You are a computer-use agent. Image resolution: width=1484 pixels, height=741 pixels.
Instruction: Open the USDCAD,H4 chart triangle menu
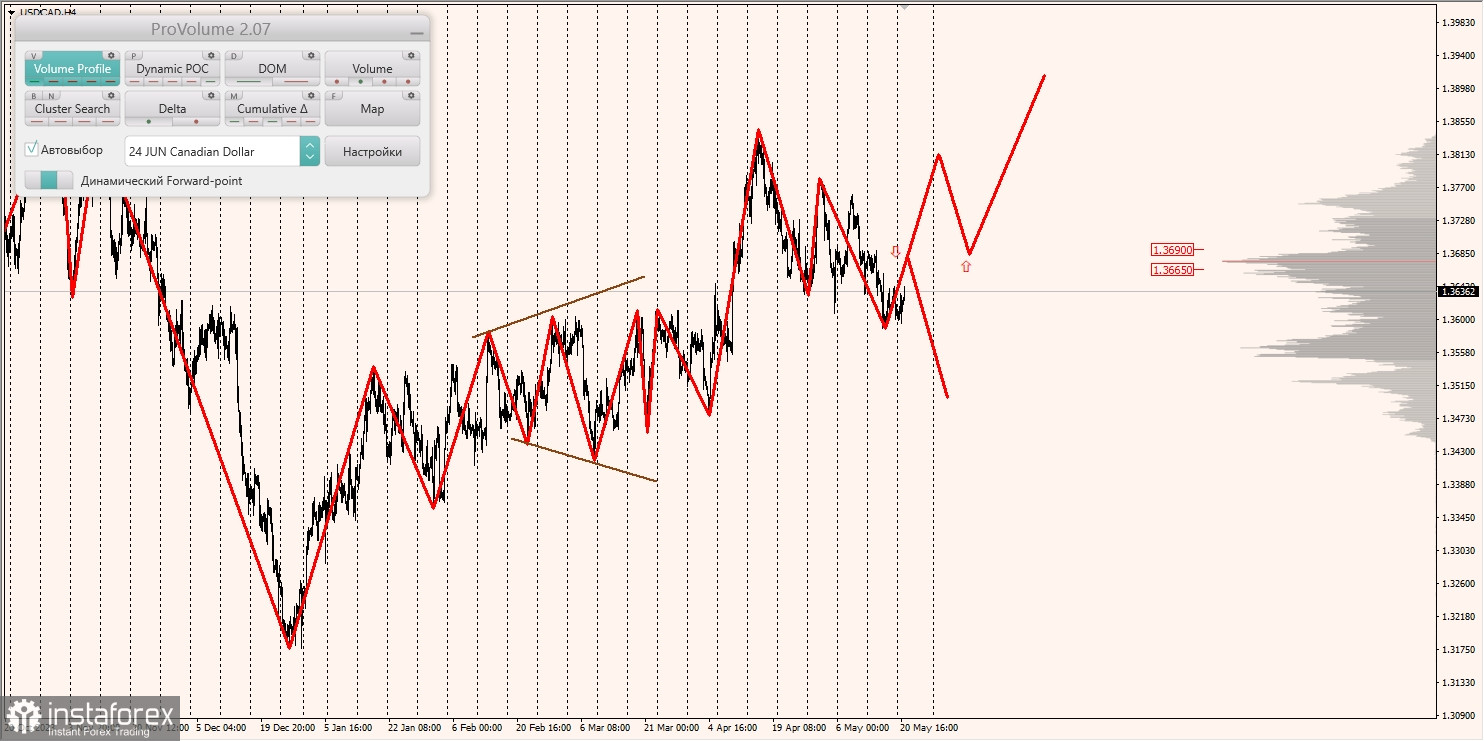tap(11, 12)
